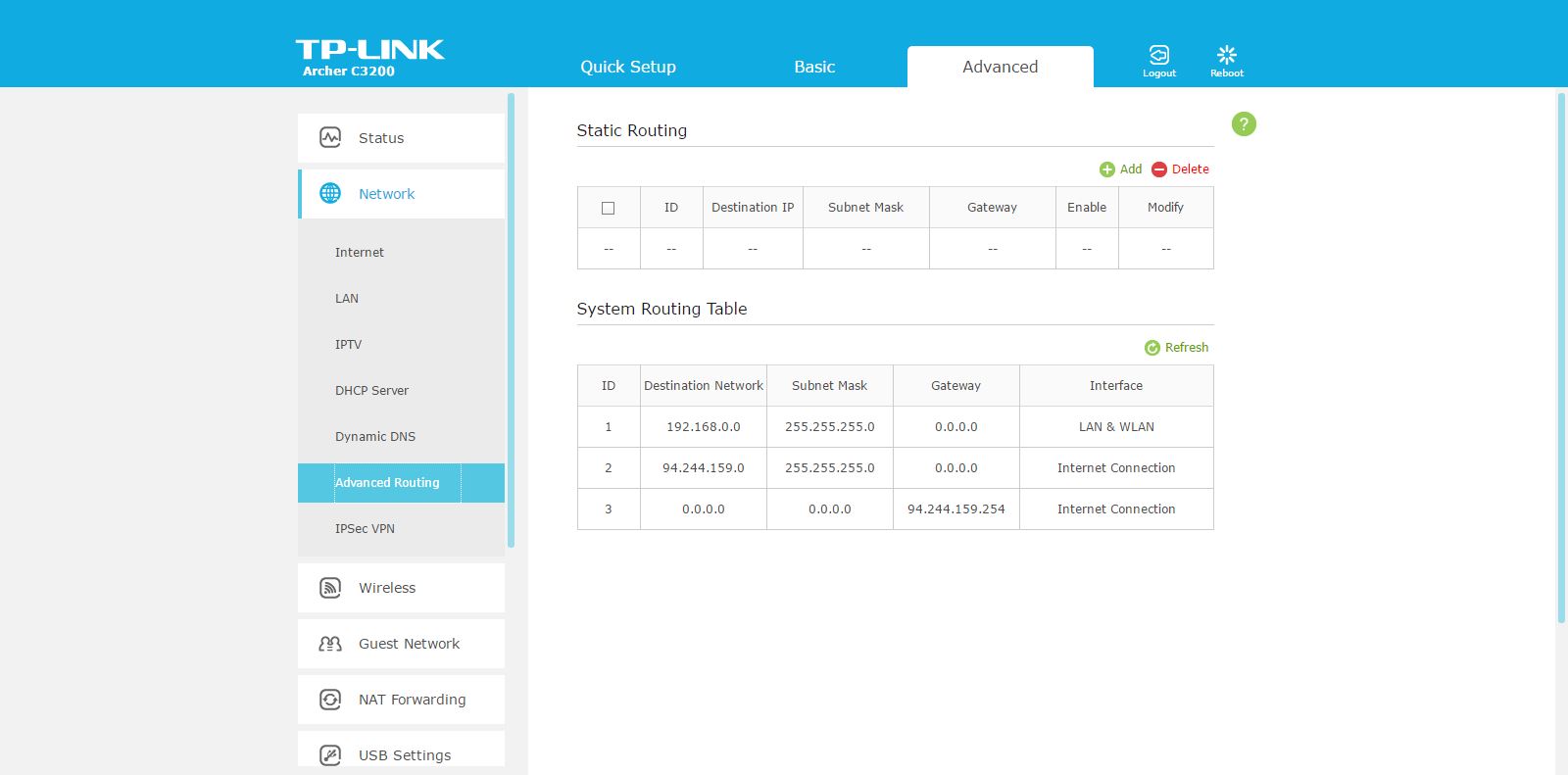This screenshot has width=1568, height=775.
Task: Collapse the Network menu section
Action: click(x=401, y=194)
